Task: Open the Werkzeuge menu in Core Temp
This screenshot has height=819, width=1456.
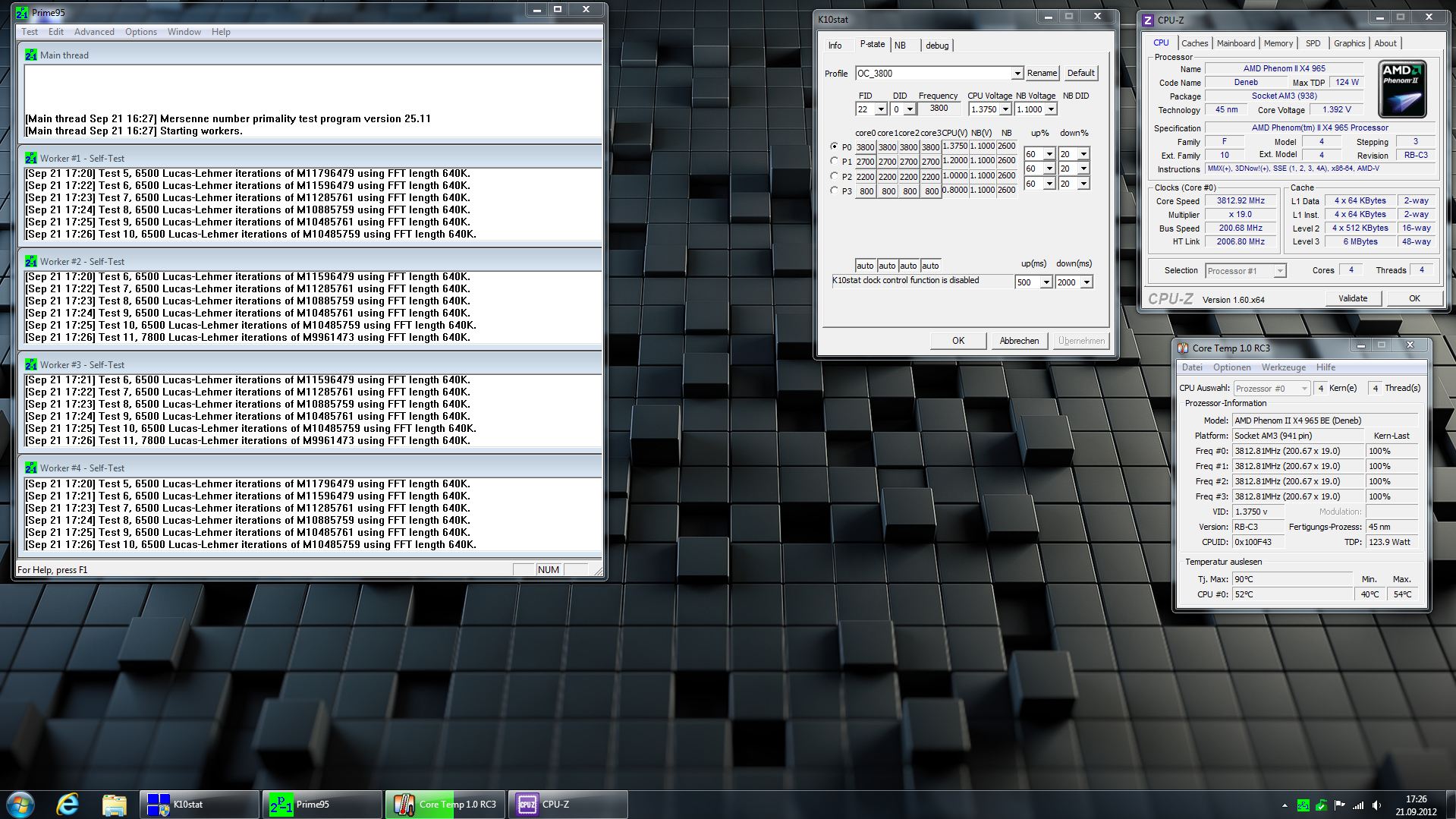Action: 1284,367
